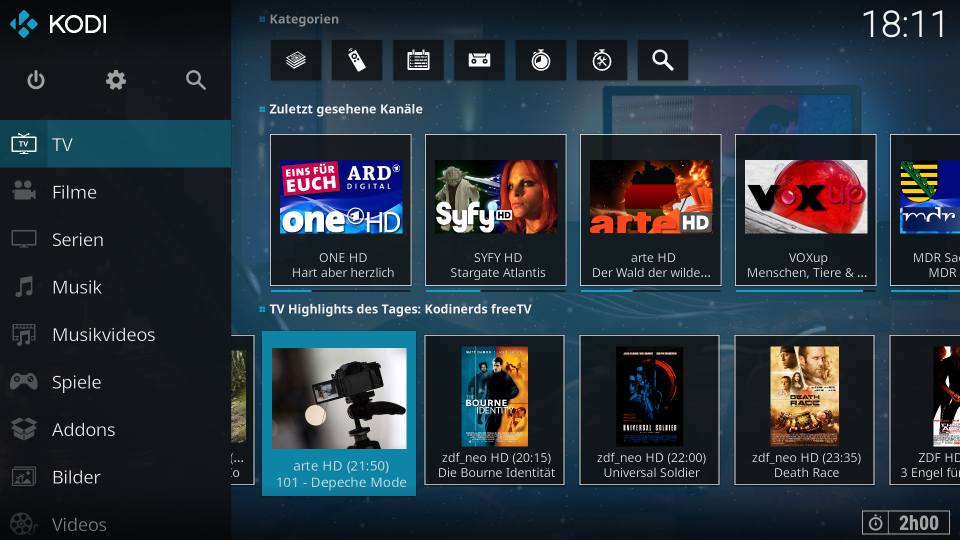Open the Bilder section
The width and height of the screenshot is (960, 540).
[116, 477]
